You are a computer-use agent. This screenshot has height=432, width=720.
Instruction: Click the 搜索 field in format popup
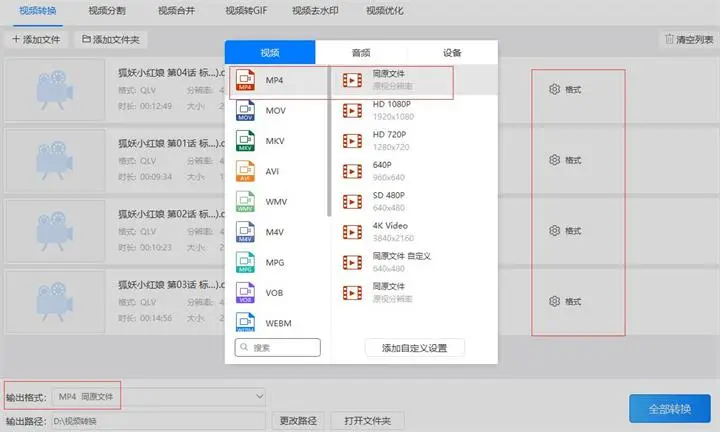277,348
